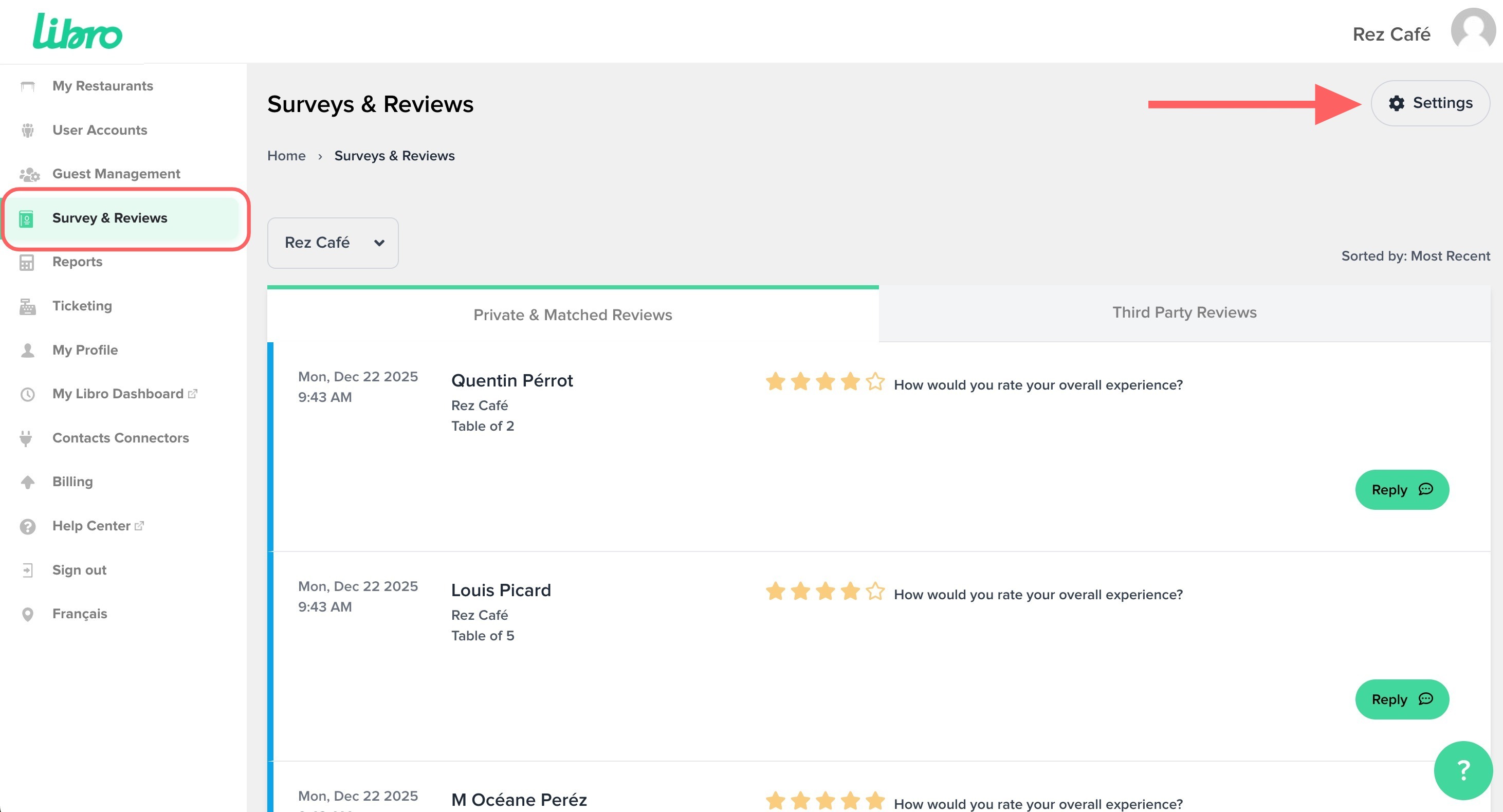Open the green help question bubble
Image resolution: width=1503 pixels, height=812 pixels.
1463,770
